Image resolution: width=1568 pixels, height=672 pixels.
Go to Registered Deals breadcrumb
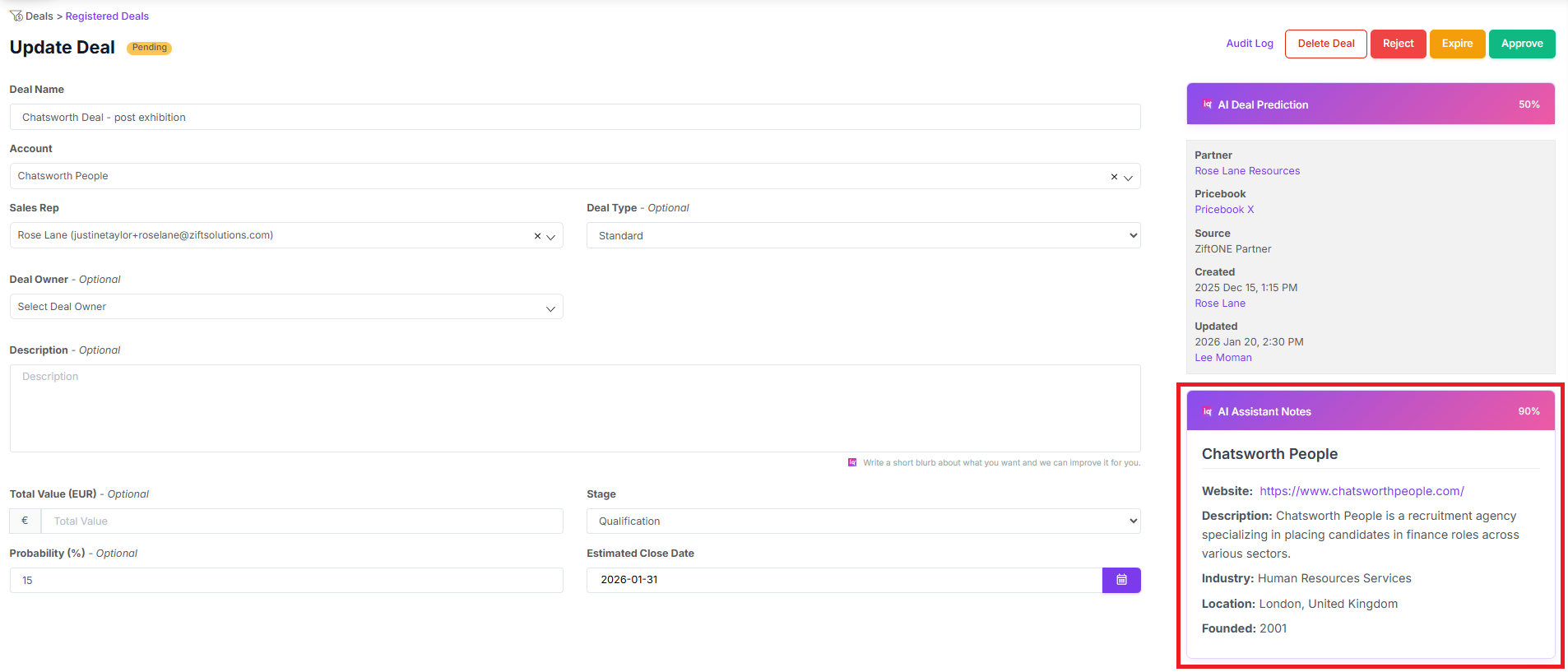click(x=107, y=16)
